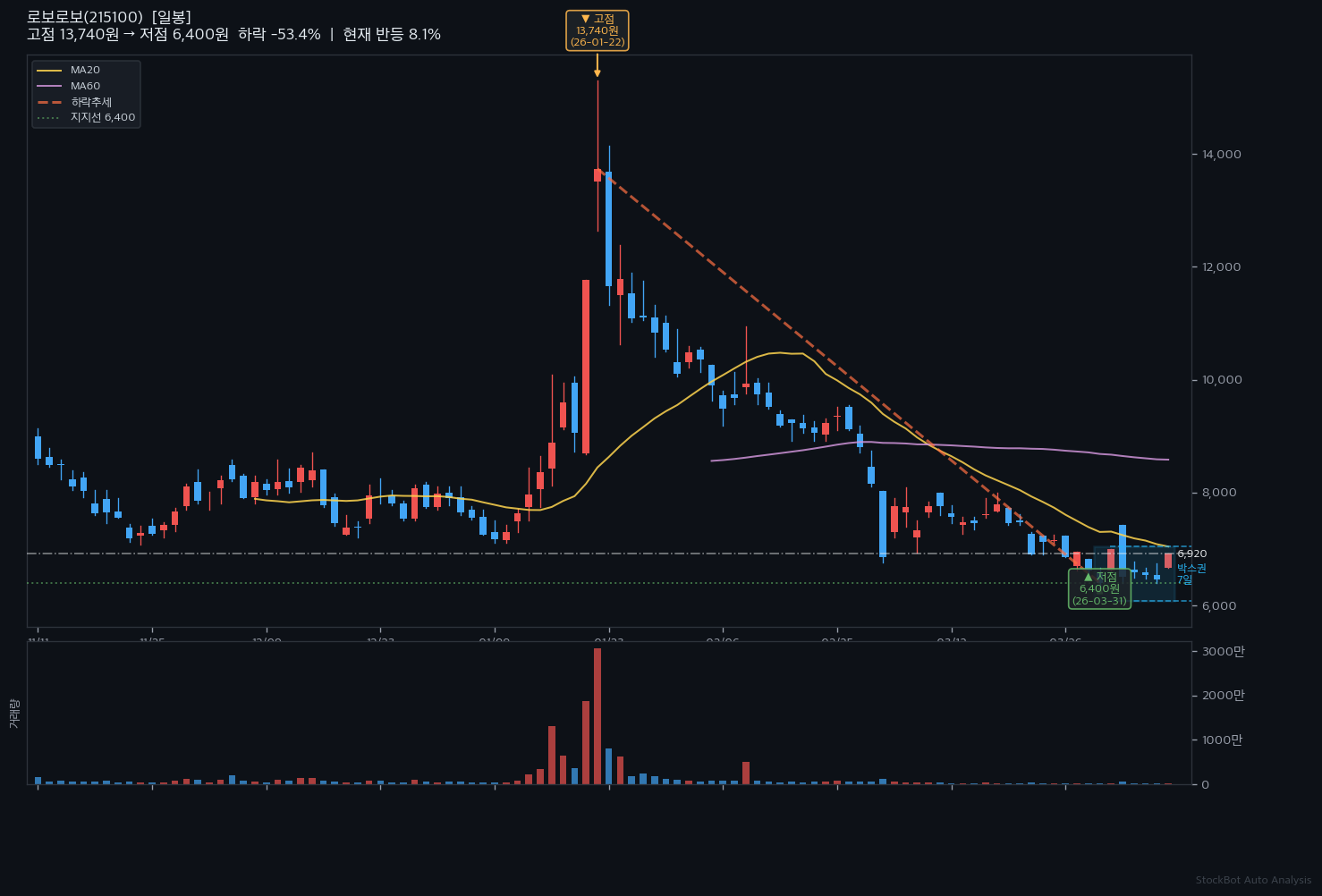This screenshot has width=1322, height=896.
Task: Click the StockBot Auto Analysis watermark
Action: [1253, 881]
